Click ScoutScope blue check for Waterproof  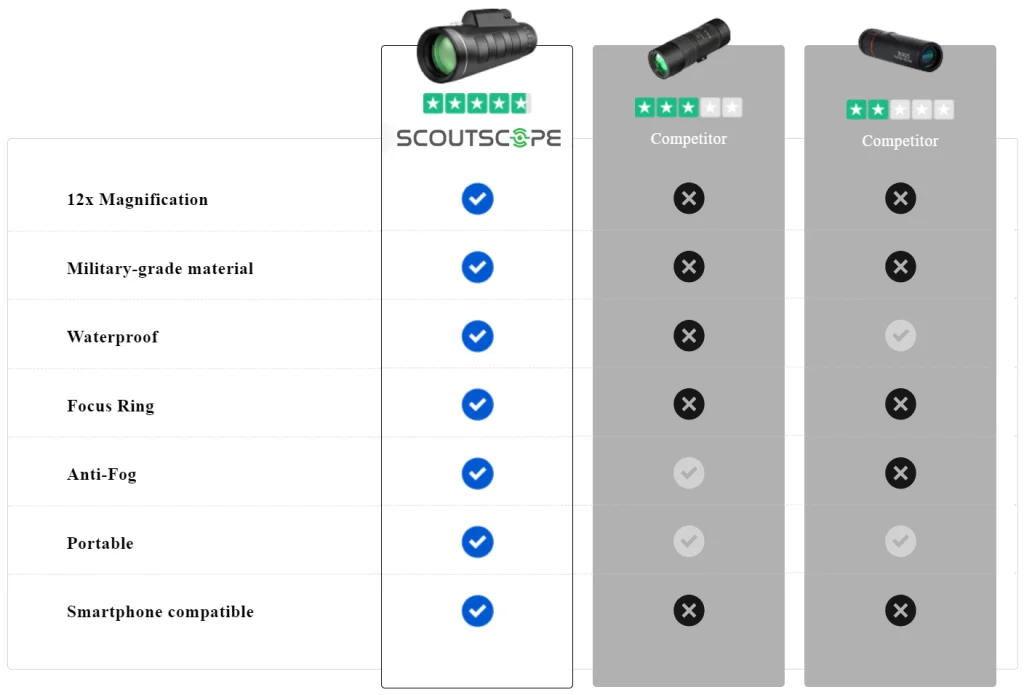477,336
